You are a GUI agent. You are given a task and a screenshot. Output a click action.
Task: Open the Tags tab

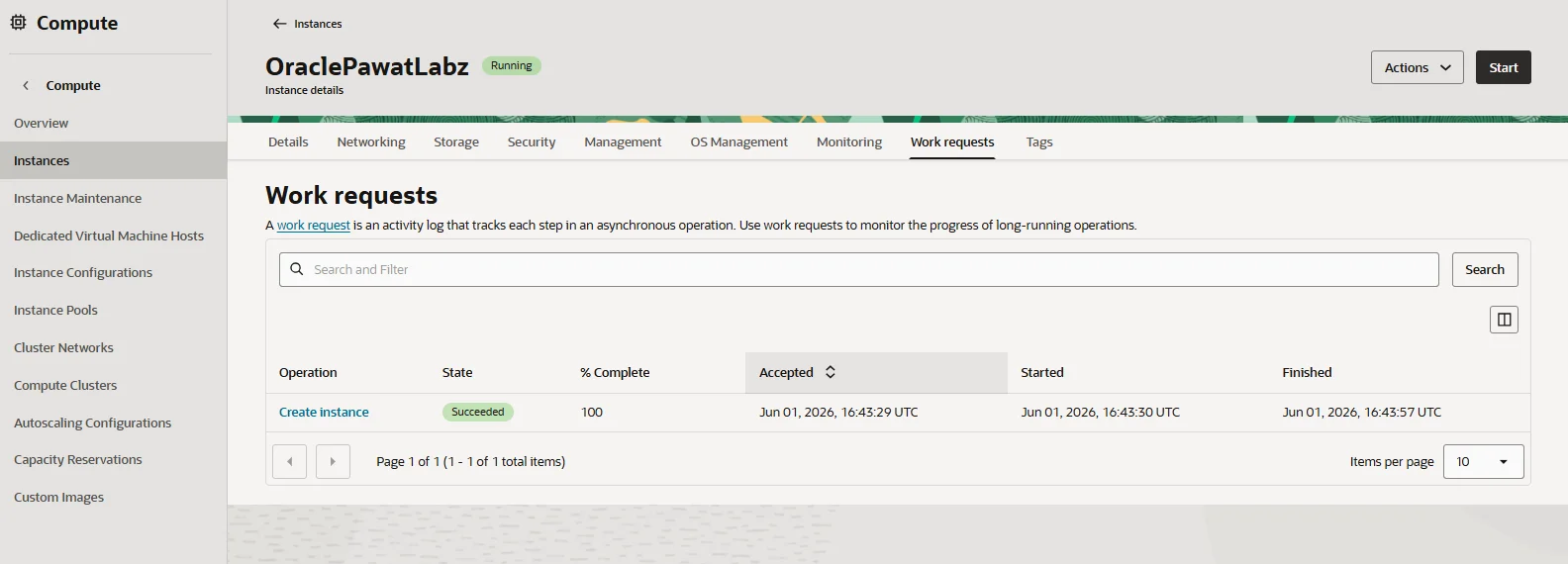point(1039,141)
